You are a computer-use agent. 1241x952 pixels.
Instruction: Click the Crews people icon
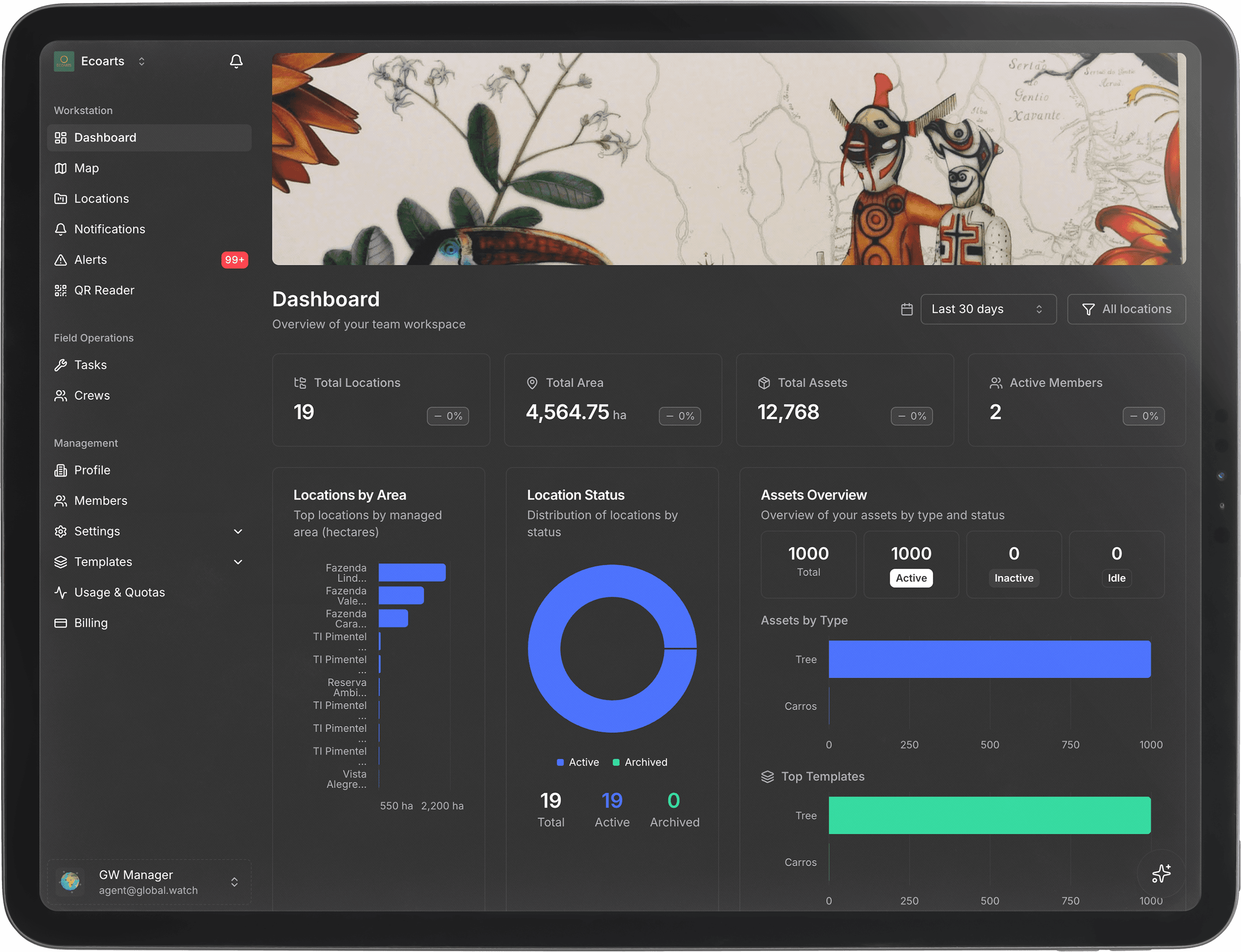pos(60,396)
